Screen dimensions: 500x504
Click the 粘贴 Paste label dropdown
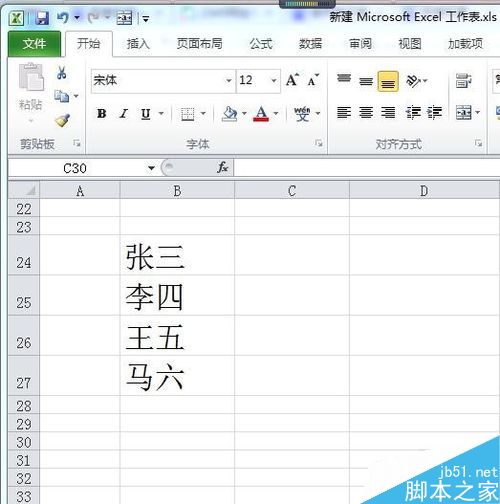pos(31,111)
